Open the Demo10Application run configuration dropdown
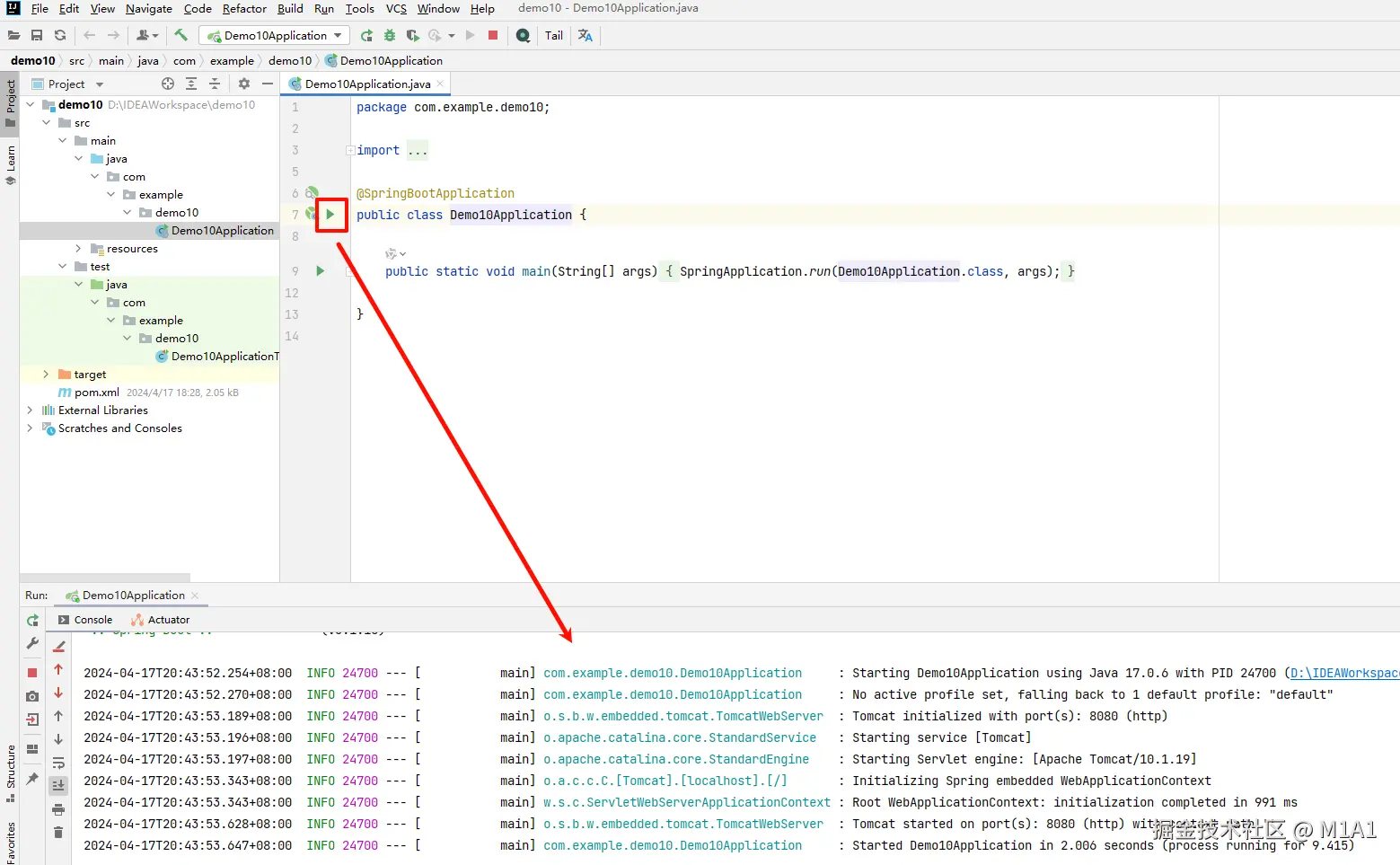This screenshot has height=865, width=1400. (275, 36)
